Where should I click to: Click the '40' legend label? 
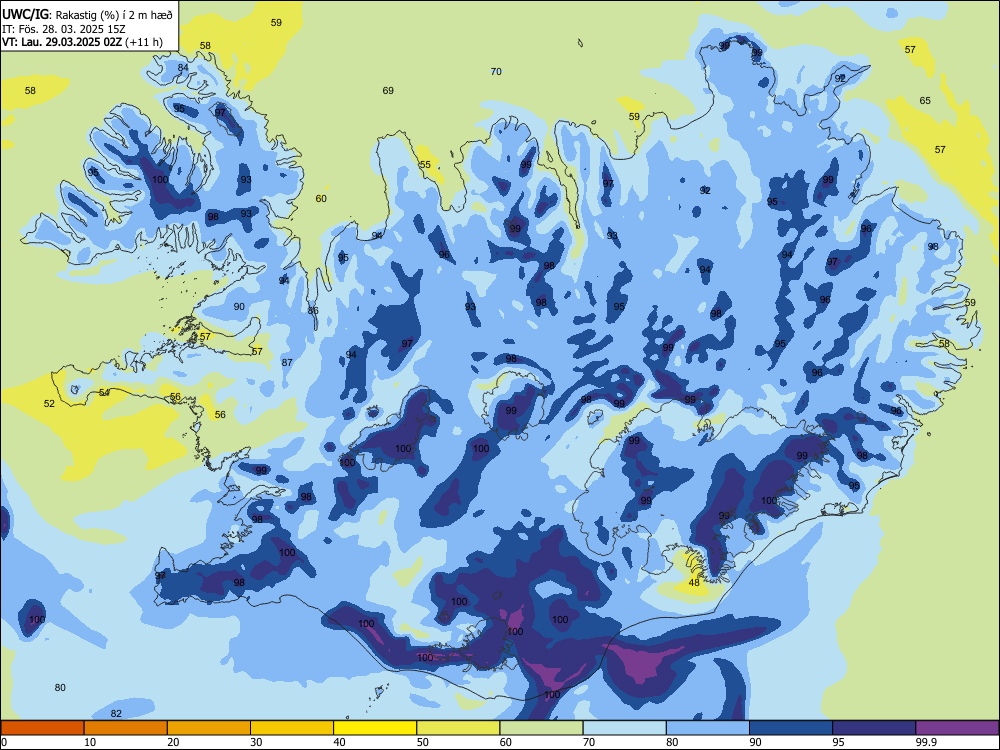tap(340, 742)
